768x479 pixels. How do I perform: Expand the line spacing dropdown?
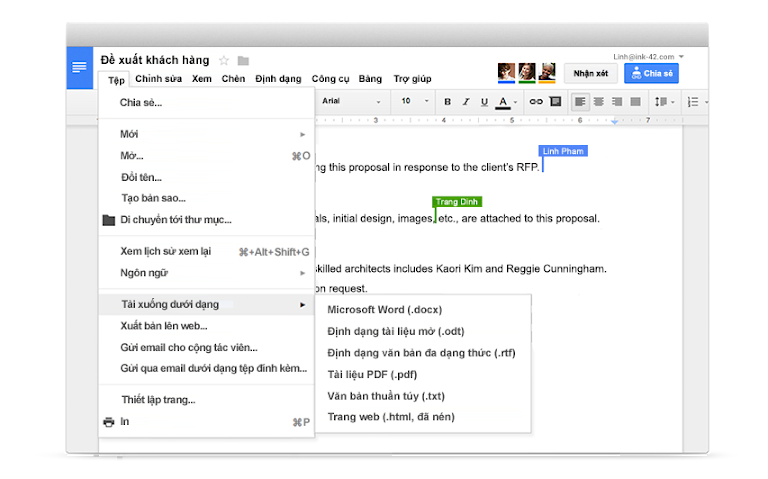pyautogui.click(x=664, y=101)
